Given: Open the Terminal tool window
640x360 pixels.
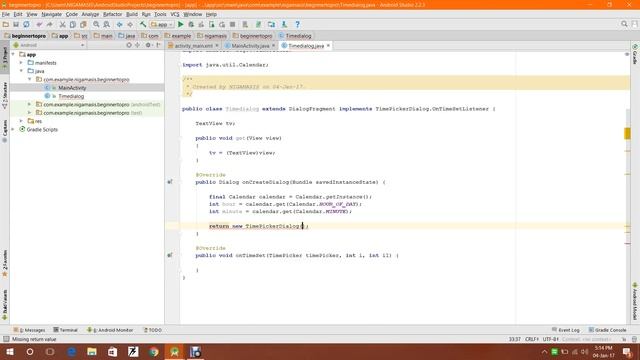Looking at the screenshot, I should [65, 330].
